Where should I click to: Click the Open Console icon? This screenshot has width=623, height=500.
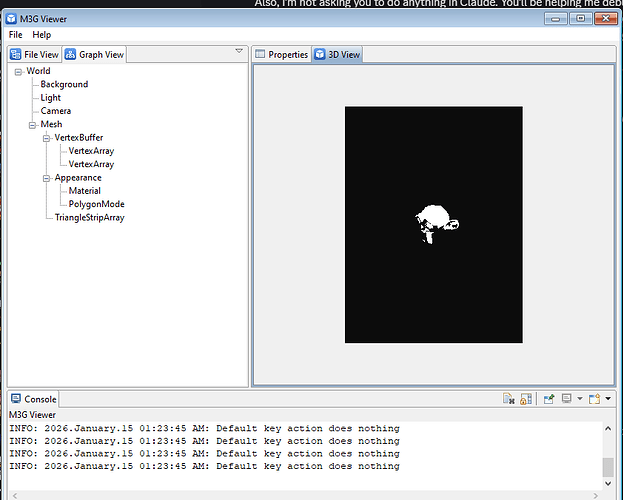[x=594, y=399]
